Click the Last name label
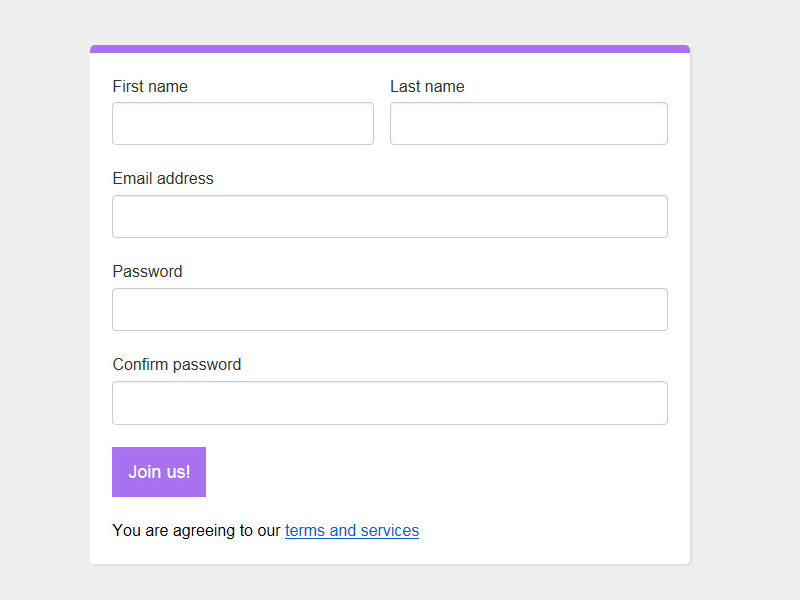Screen dimensions: 800x600 tap(427, 87)
